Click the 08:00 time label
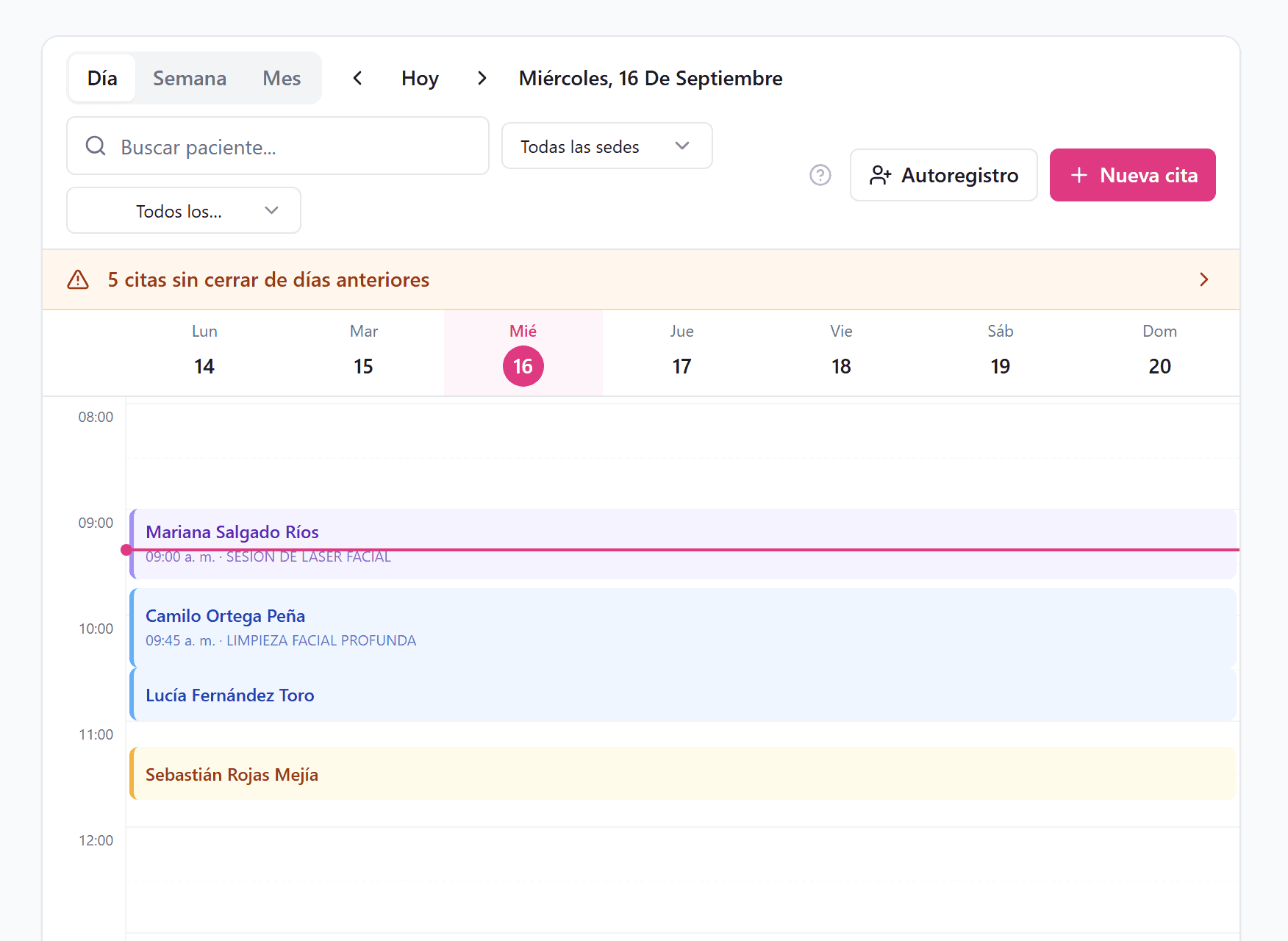 [x=96, y=417]
